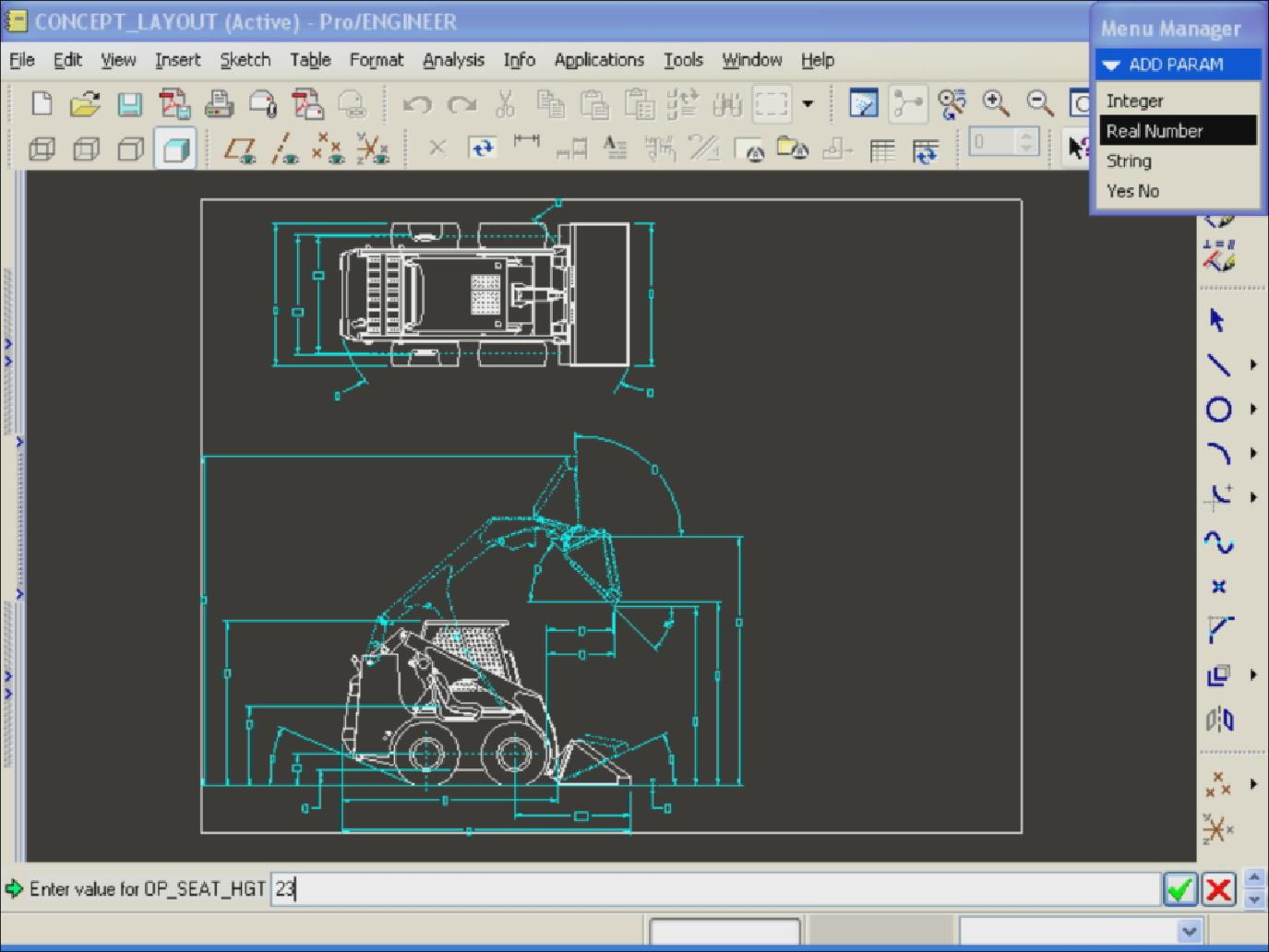
Task: Choose the Select arrow tool in sidebar
Action: tap(1217, 320)
